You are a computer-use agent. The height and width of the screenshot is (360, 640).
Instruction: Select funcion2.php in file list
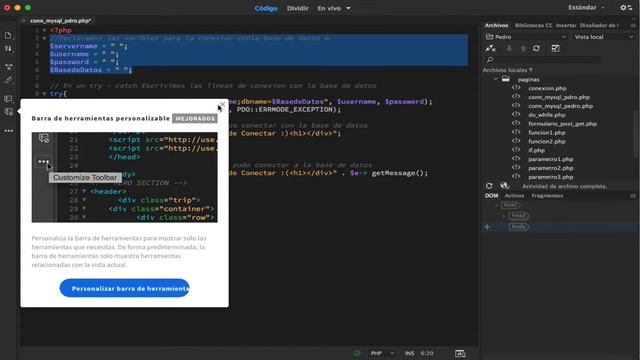point(547,142)
